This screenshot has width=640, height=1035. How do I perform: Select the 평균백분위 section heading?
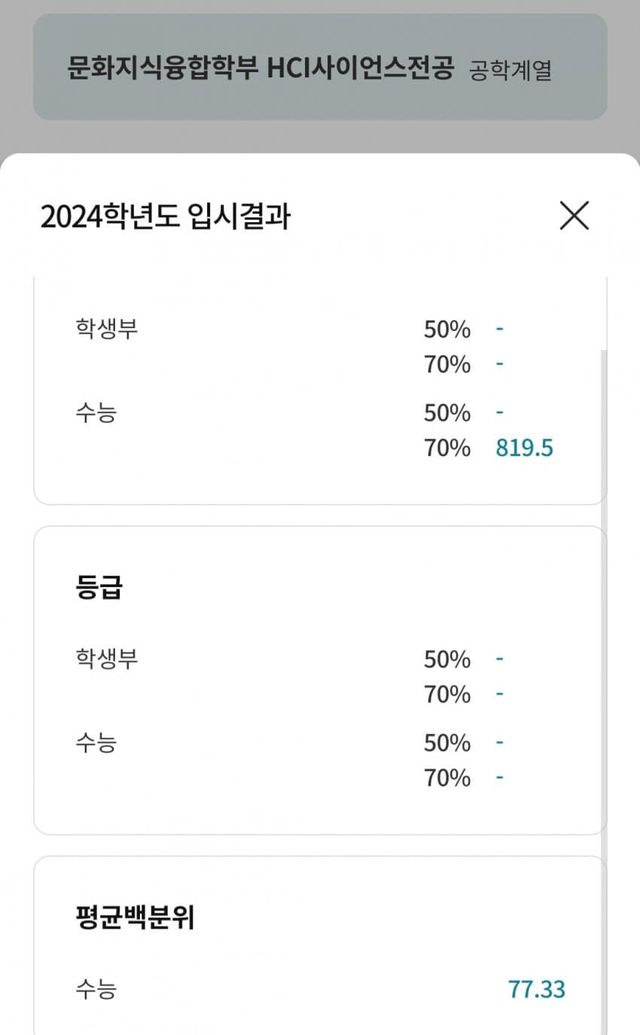(134, 917)
